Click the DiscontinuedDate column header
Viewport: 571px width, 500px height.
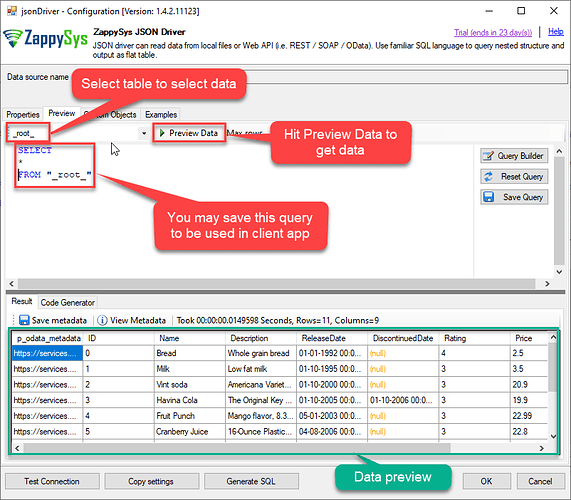[x=403, y=338]
